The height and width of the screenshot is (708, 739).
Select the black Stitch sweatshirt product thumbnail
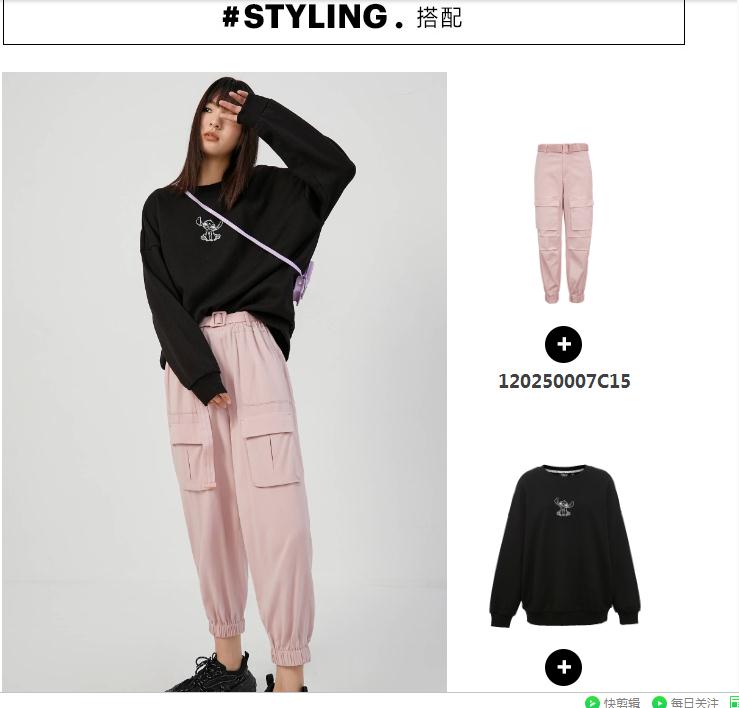pos(565,545)
